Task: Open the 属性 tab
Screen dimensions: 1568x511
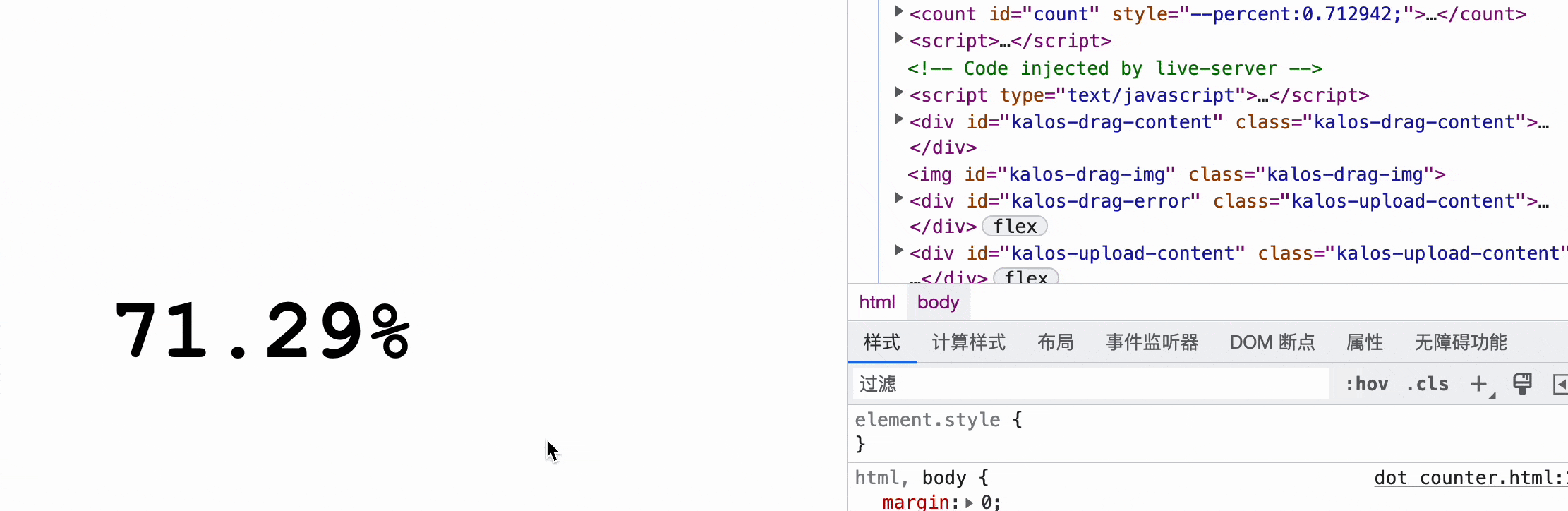Action: (1365, 343)
